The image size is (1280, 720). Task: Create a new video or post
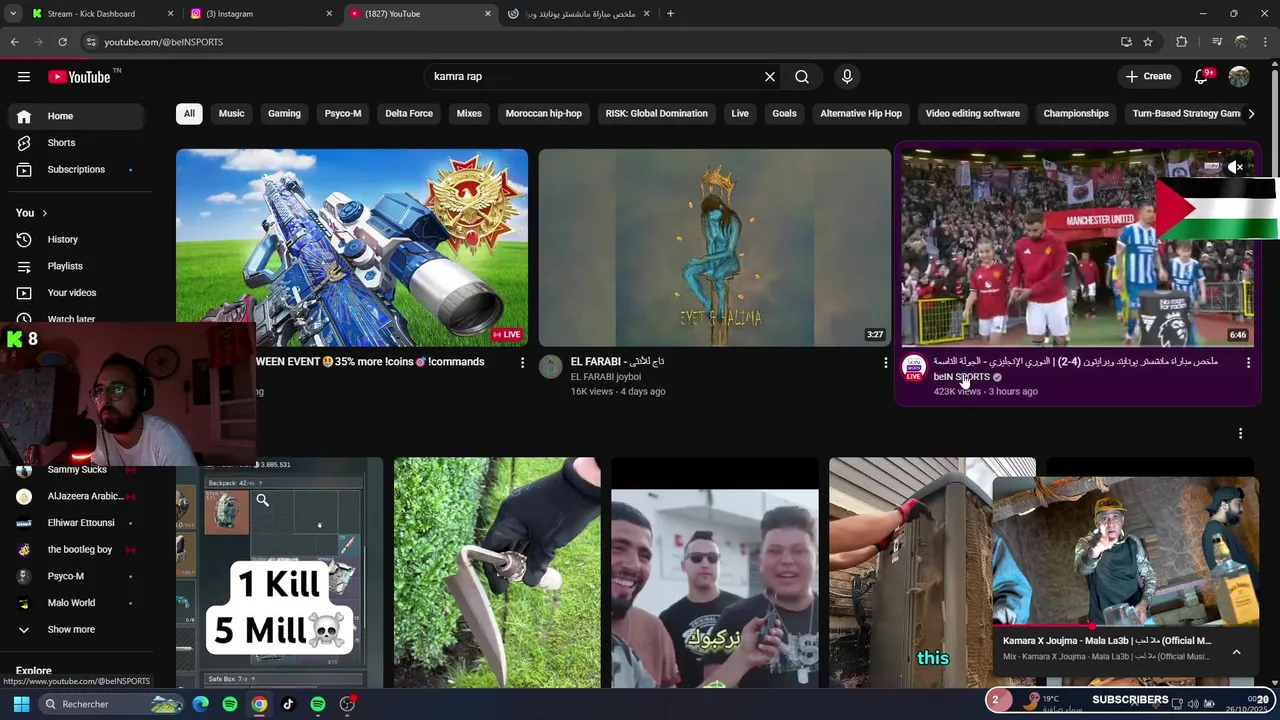pos(1148,77)
